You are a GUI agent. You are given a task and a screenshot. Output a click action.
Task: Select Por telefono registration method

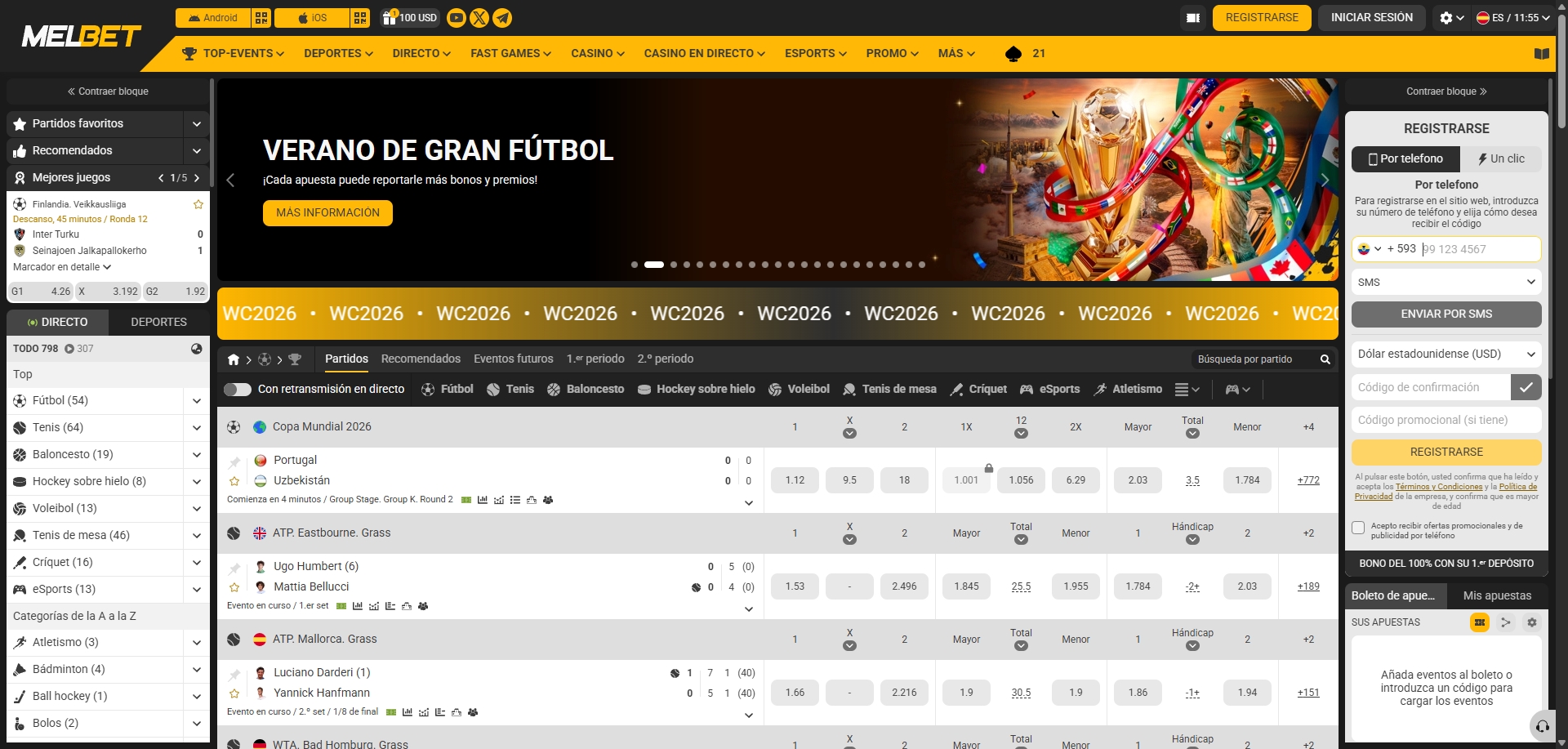[1406, 159]
